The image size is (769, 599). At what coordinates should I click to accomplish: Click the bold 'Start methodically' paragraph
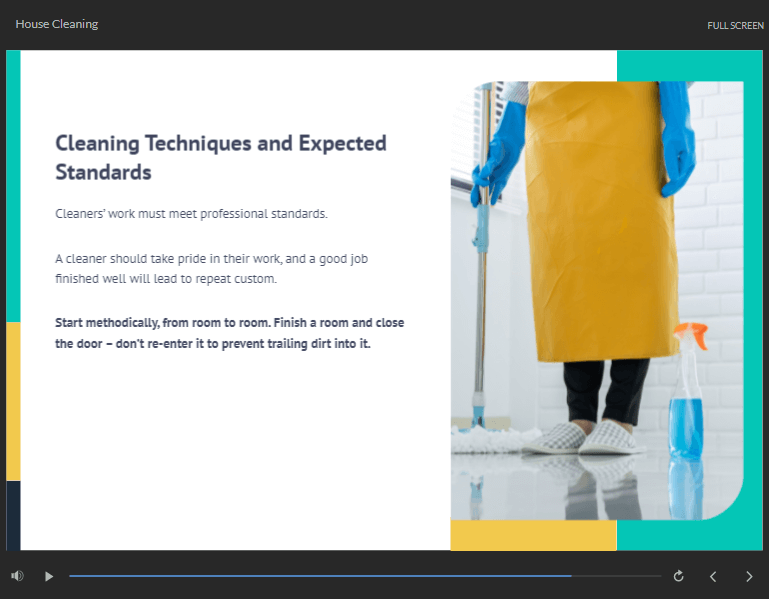pos(229,333)
